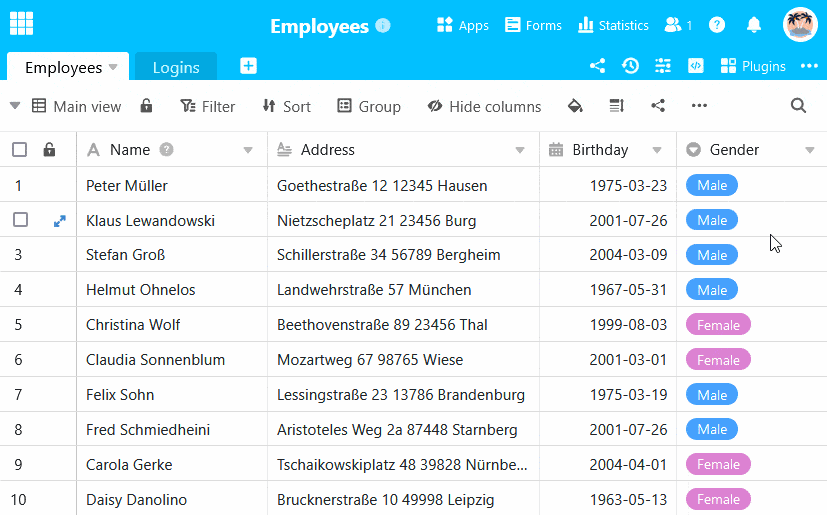
Task: Add a new table with plus icon
Action: coord(249,66)
